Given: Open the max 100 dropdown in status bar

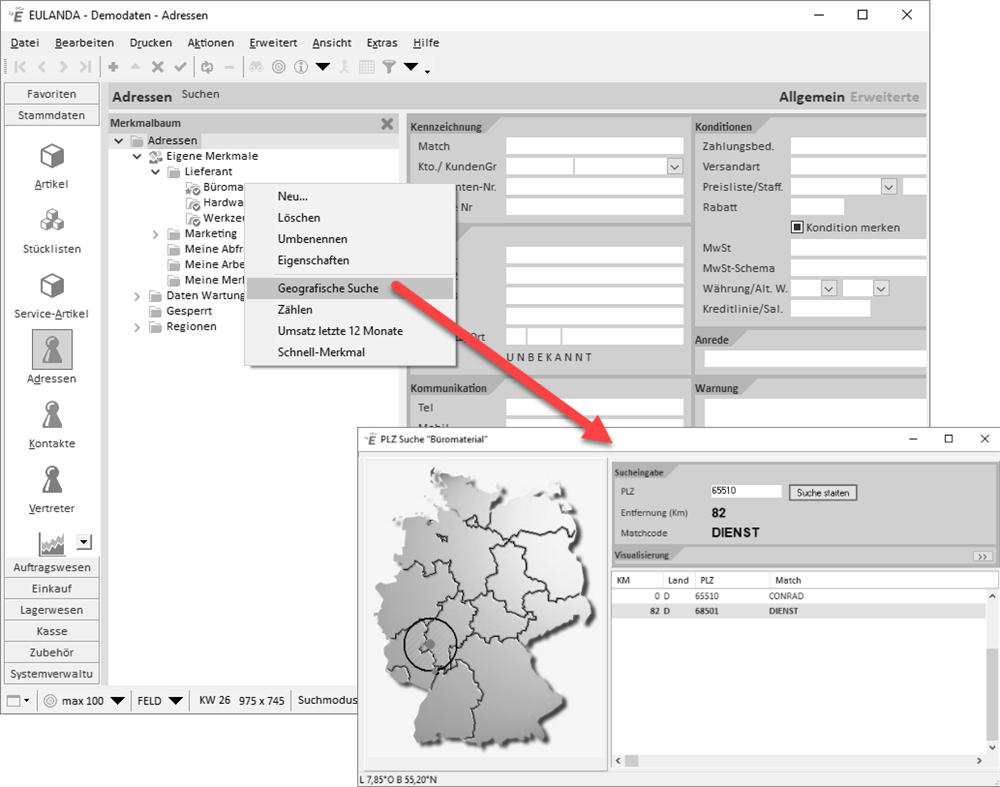Looking at the screenshot, I should tap(117, 700).
